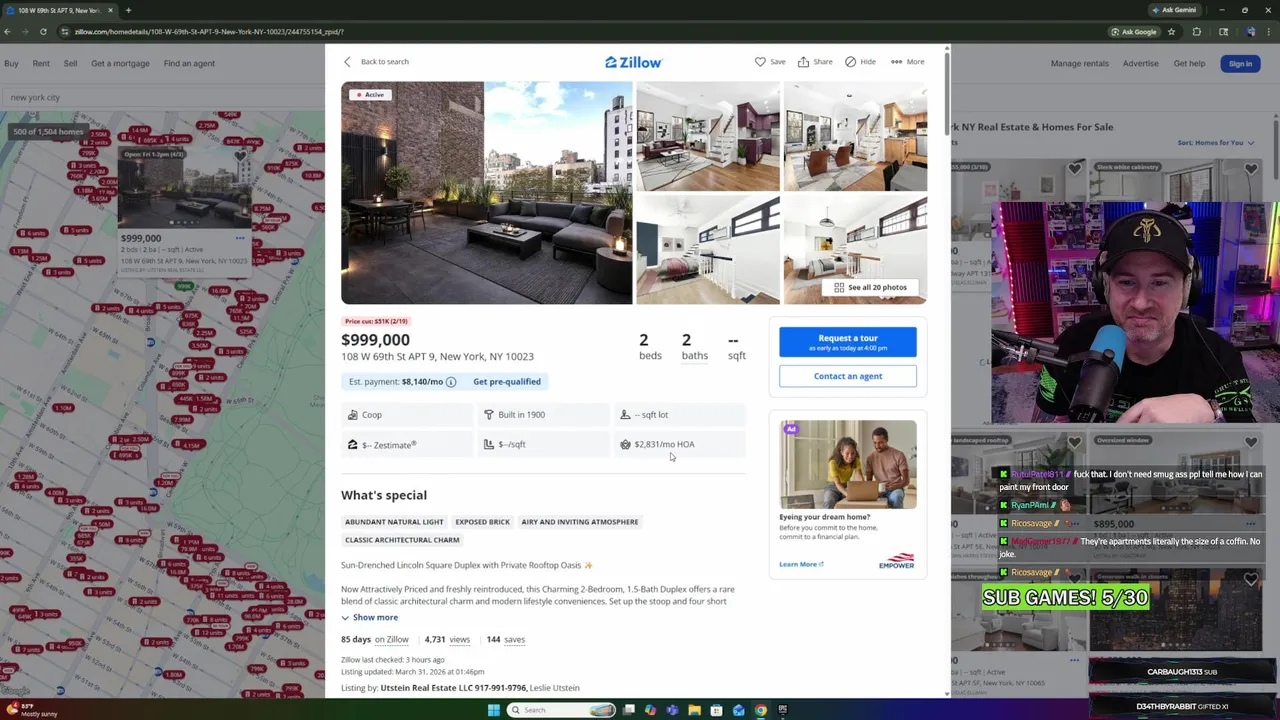Click the ABUNDANT NATURAL LIGHT tag
Viewport: 1280px width, 720px height.
pos(394,522)
